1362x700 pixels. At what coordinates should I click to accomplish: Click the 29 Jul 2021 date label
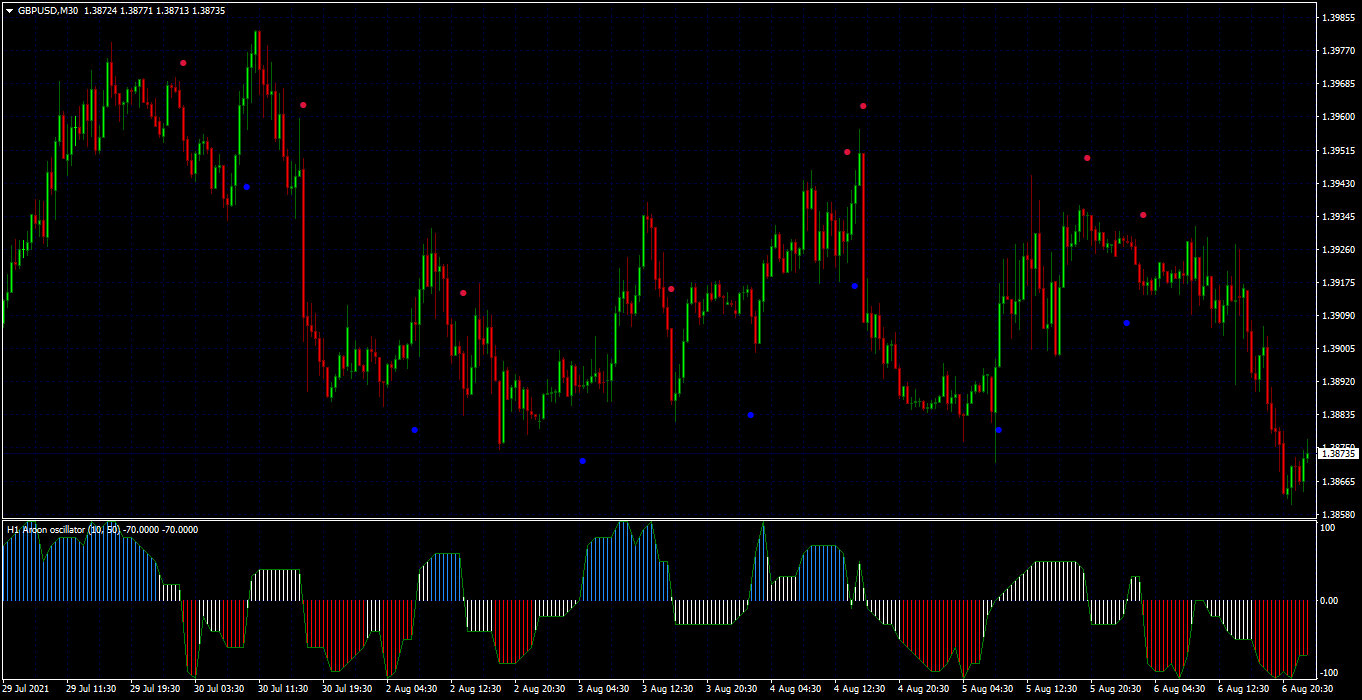point(27,689)
